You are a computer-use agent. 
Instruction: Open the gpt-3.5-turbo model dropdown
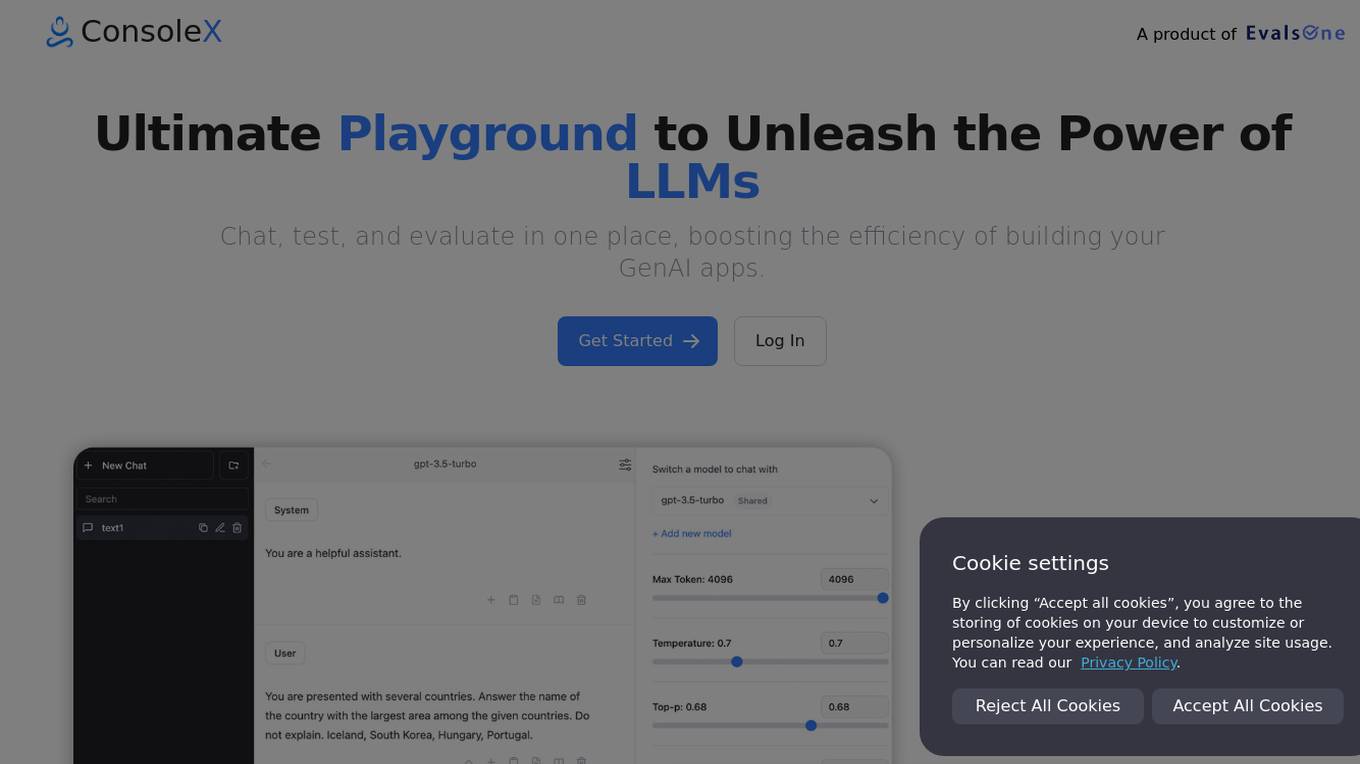(769, 500)
